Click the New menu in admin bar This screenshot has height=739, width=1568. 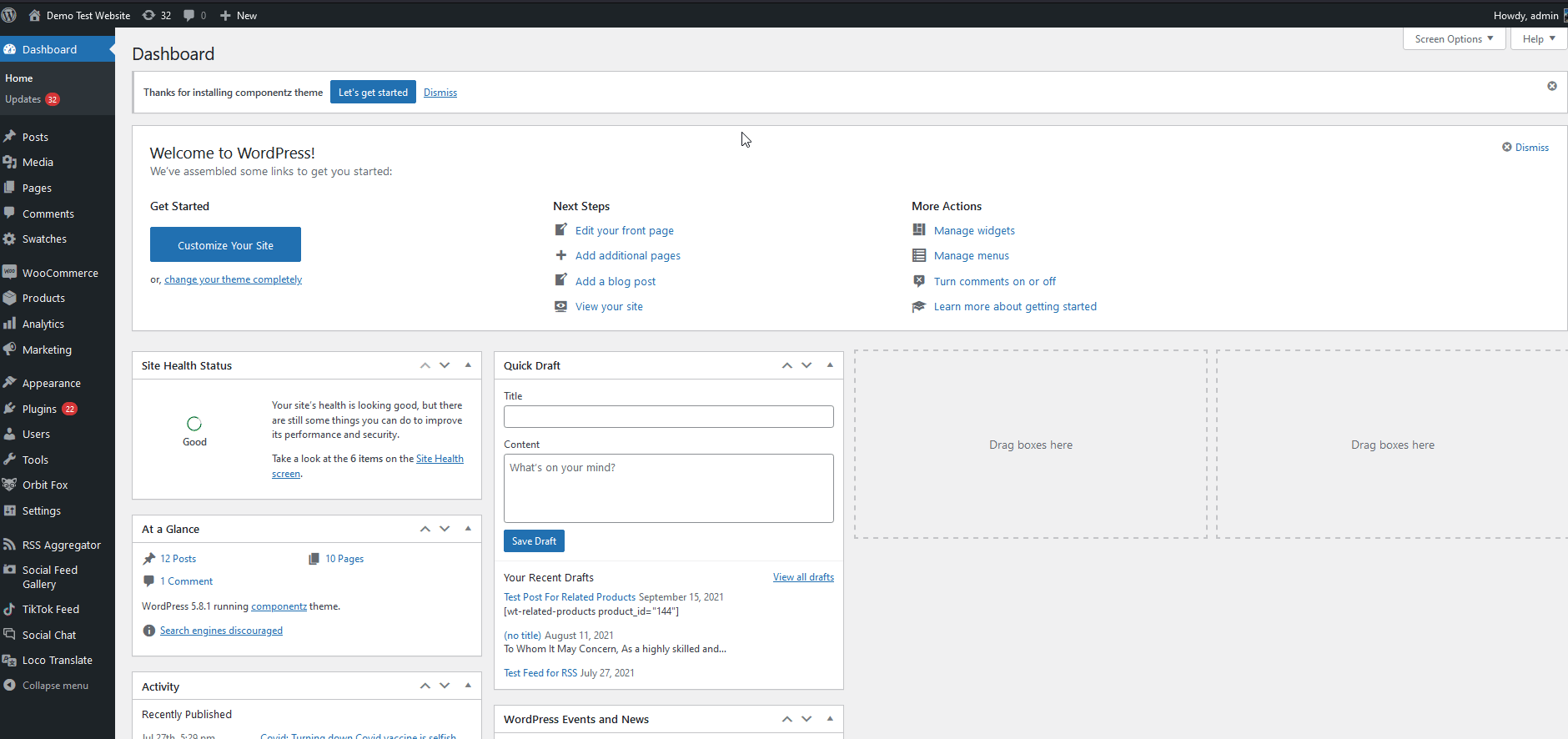tap(239, 15)
